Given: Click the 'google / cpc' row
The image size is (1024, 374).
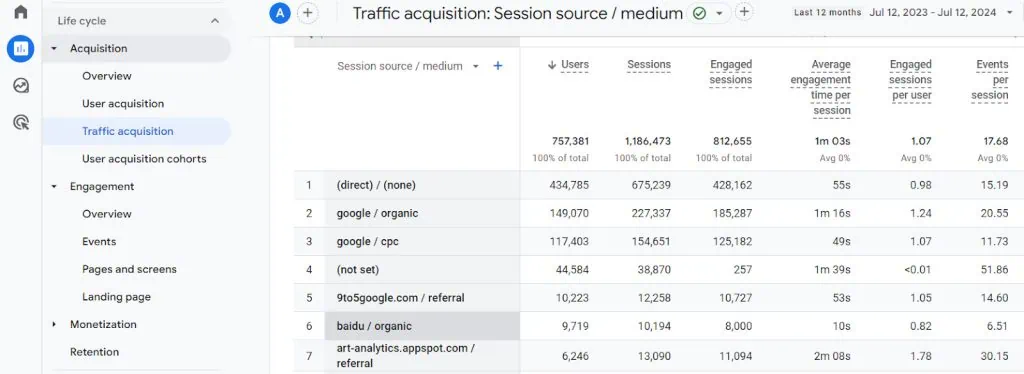Looking at the screenshot, I should click(658, 242).
